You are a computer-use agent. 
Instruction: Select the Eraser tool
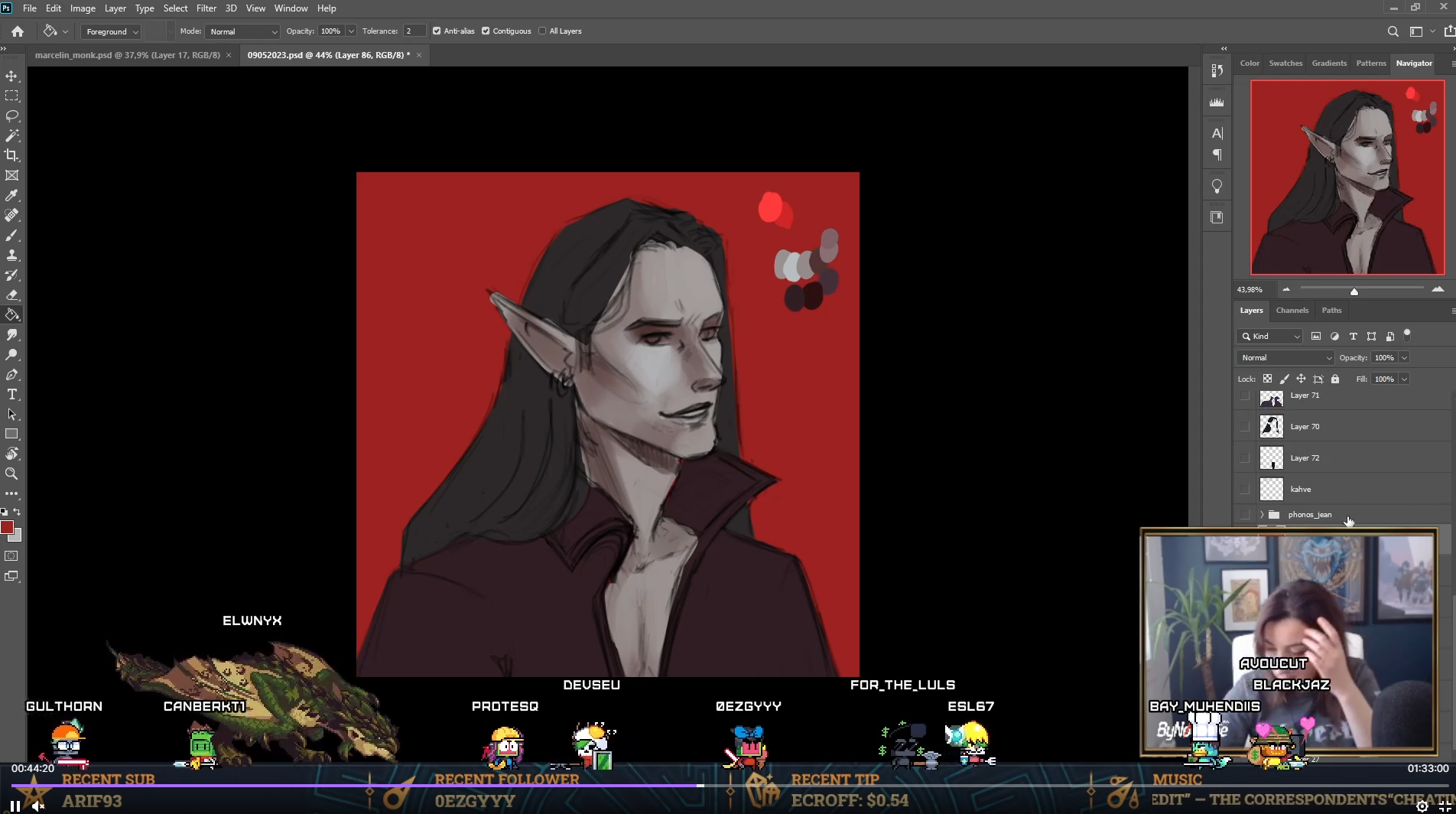[x=11, y=295]
